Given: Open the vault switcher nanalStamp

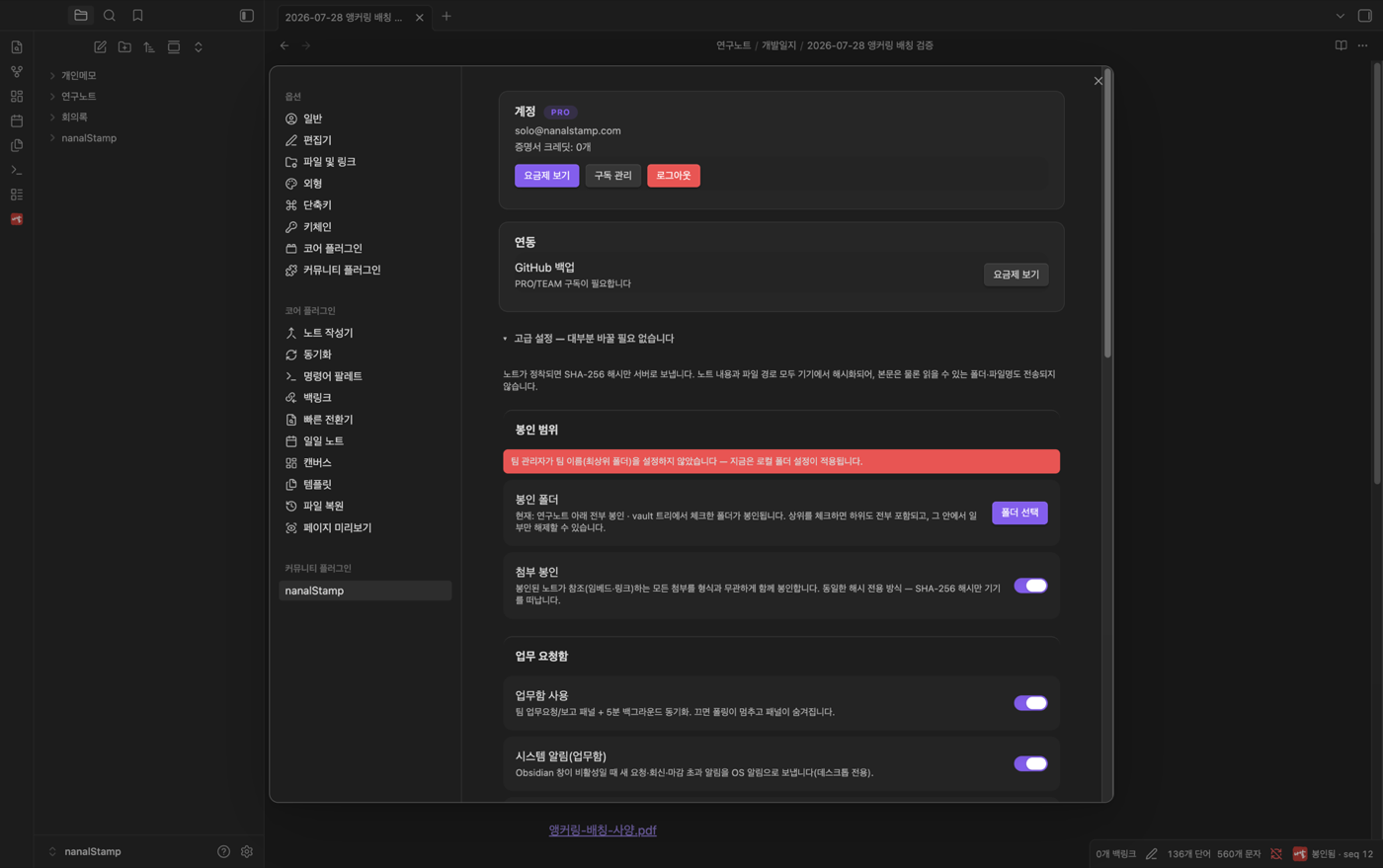Looking at the screenshot, I should click(x=85, y=851).
